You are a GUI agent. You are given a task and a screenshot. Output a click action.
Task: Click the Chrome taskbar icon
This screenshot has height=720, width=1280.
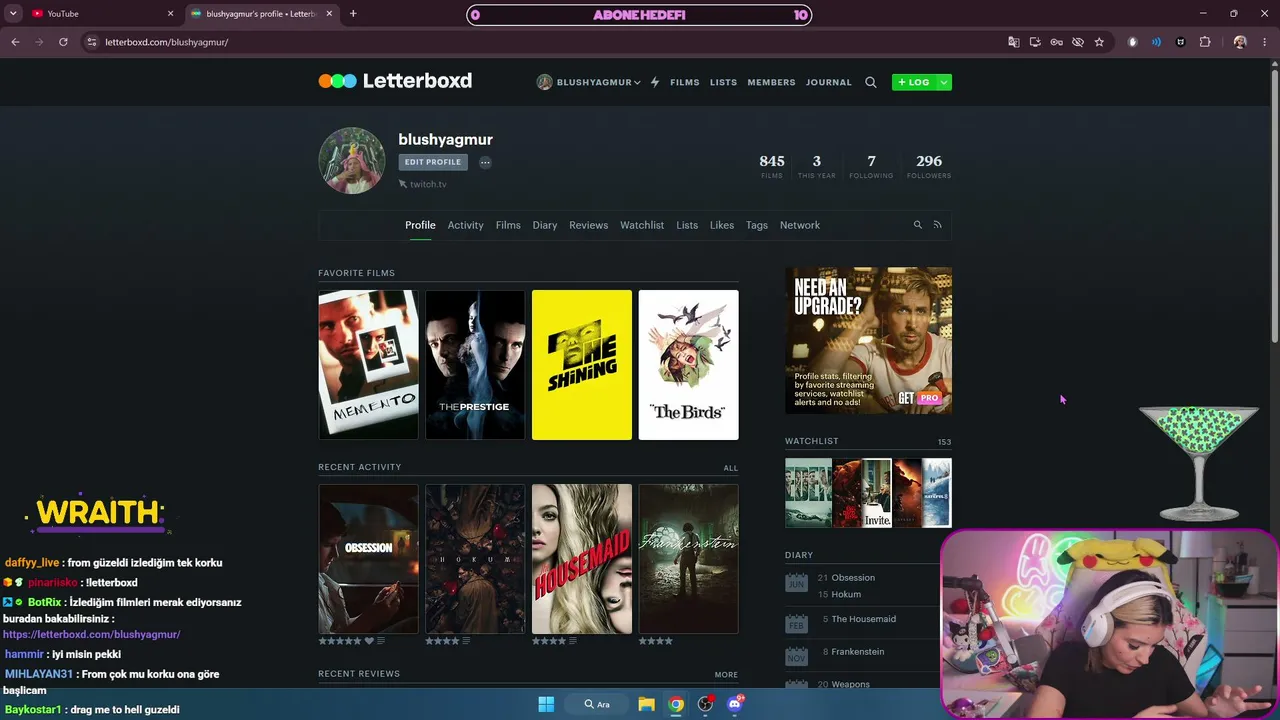click(676, 704)
